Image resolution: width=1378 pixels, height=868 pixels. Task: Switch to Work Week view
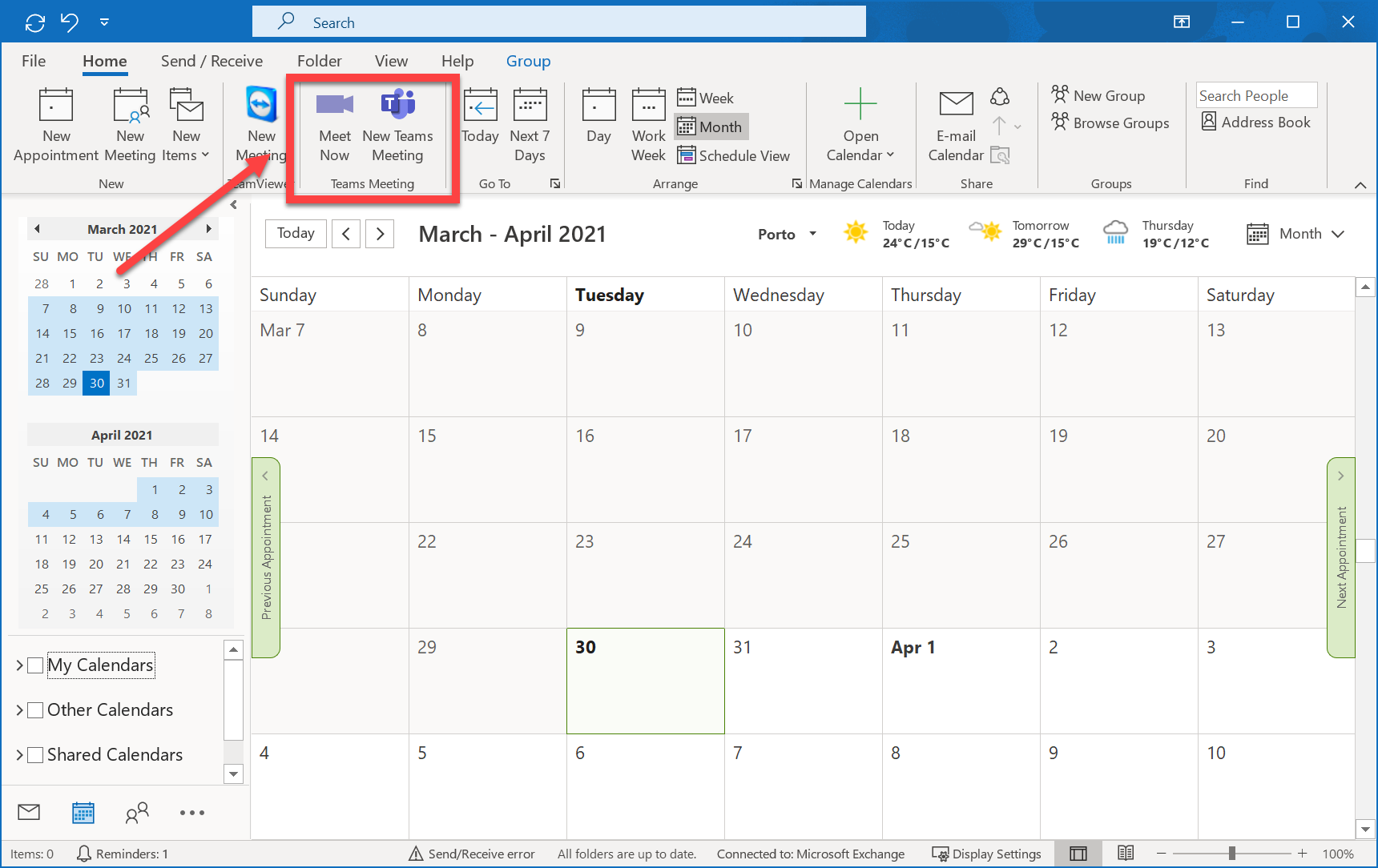[x=648, y=124]
